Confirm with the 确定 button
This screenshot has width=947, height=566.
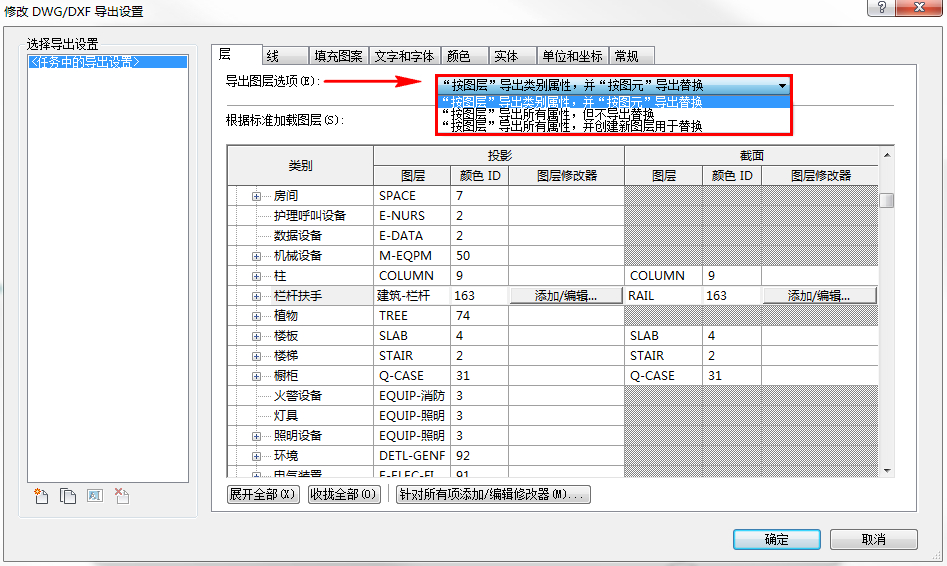click(777, 539)
